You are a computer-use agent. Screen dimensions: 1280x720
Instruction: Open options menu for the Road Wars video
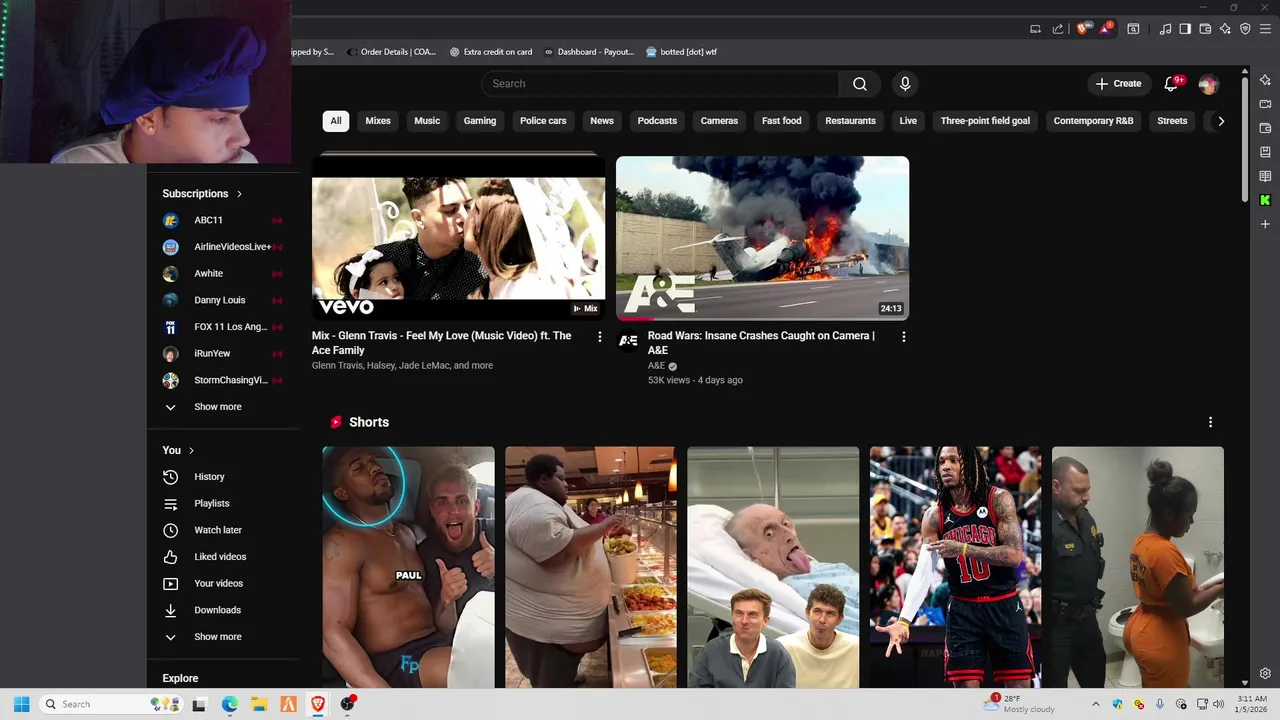coord(904,337)
